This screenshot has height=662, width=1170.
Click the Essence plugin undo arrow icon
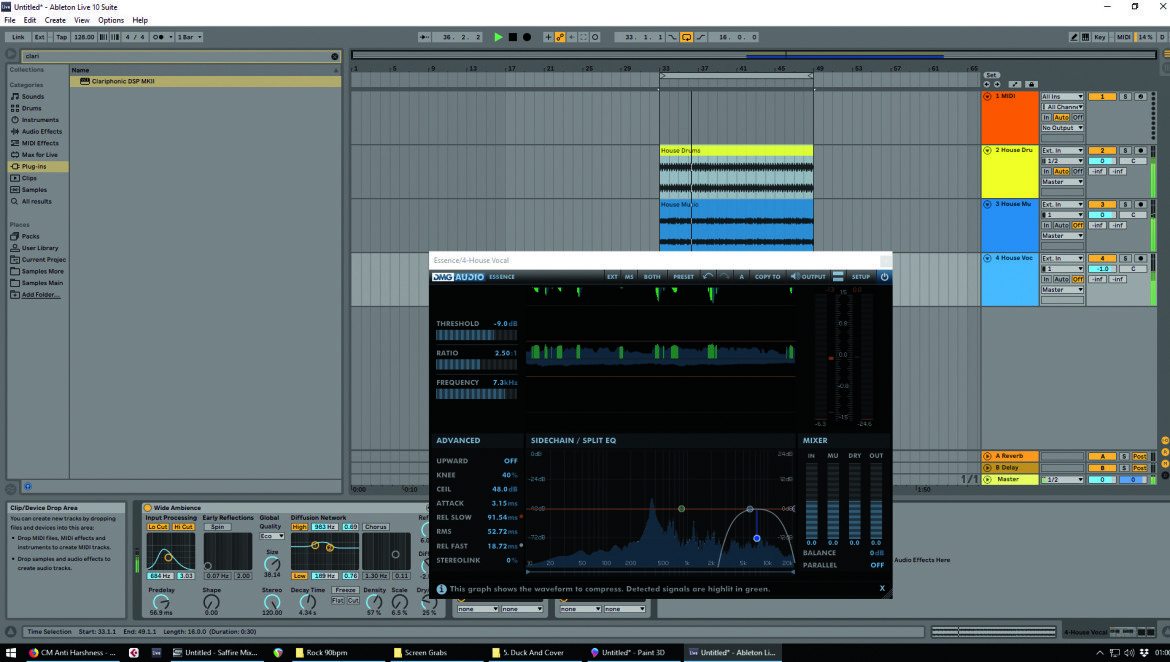[708, 276]
